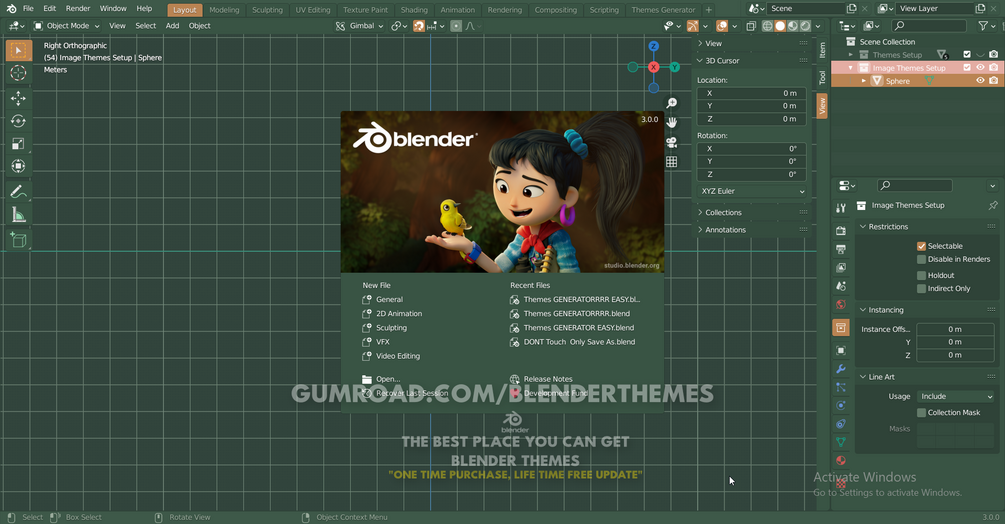Select the Annotate pencil tool
The width and height of the screenshot is (1005, 524).
(18, 192)
